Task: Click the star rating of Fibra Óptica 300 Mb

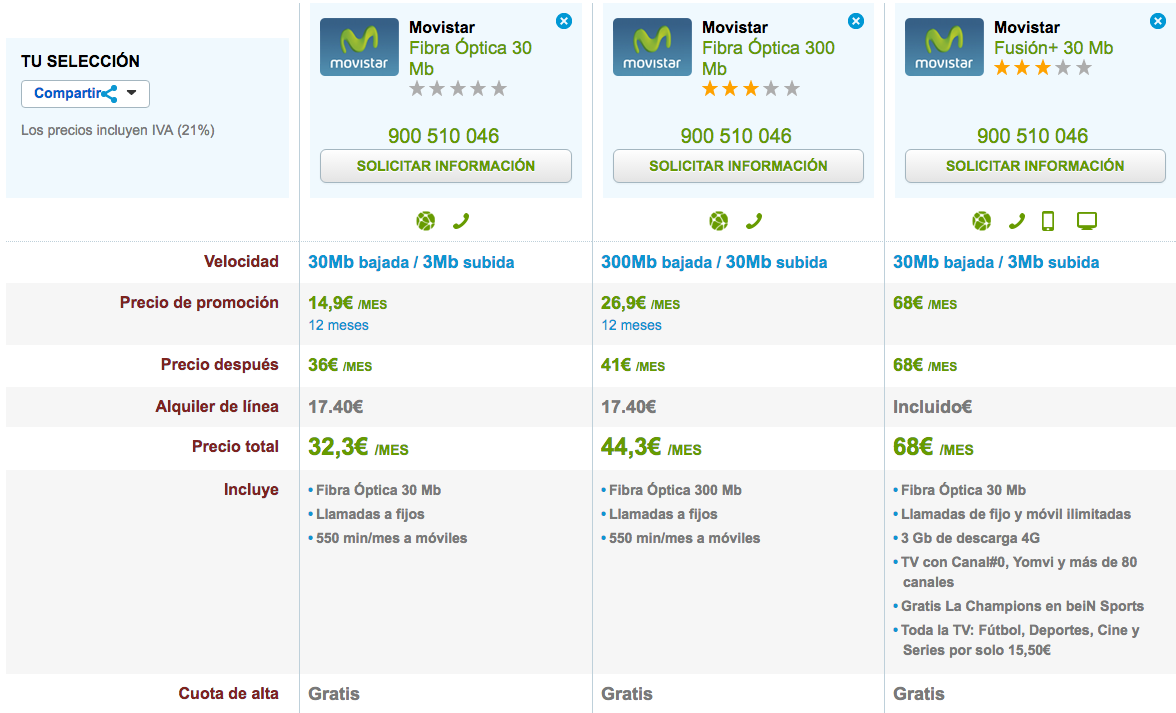Action: [751, 89]
